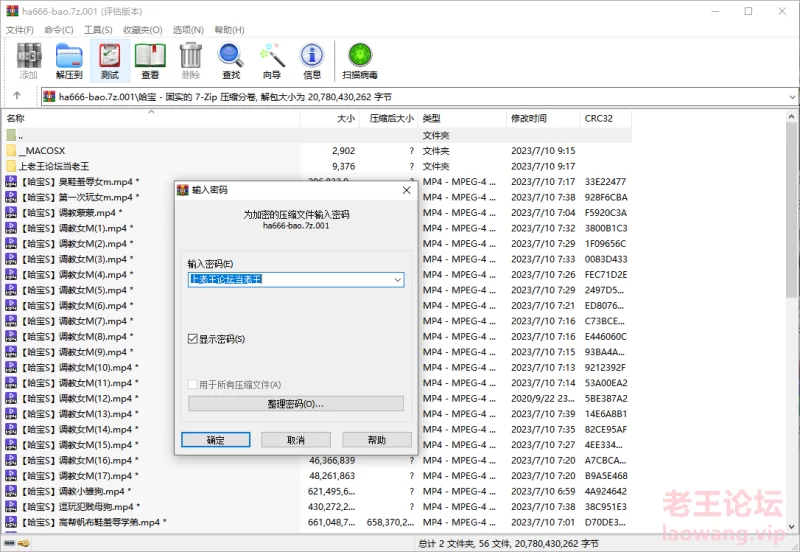The image size is (800, 552).
Task: Confirm password with 确定 button
Action: pyautogui.click(x=215, y=440)
